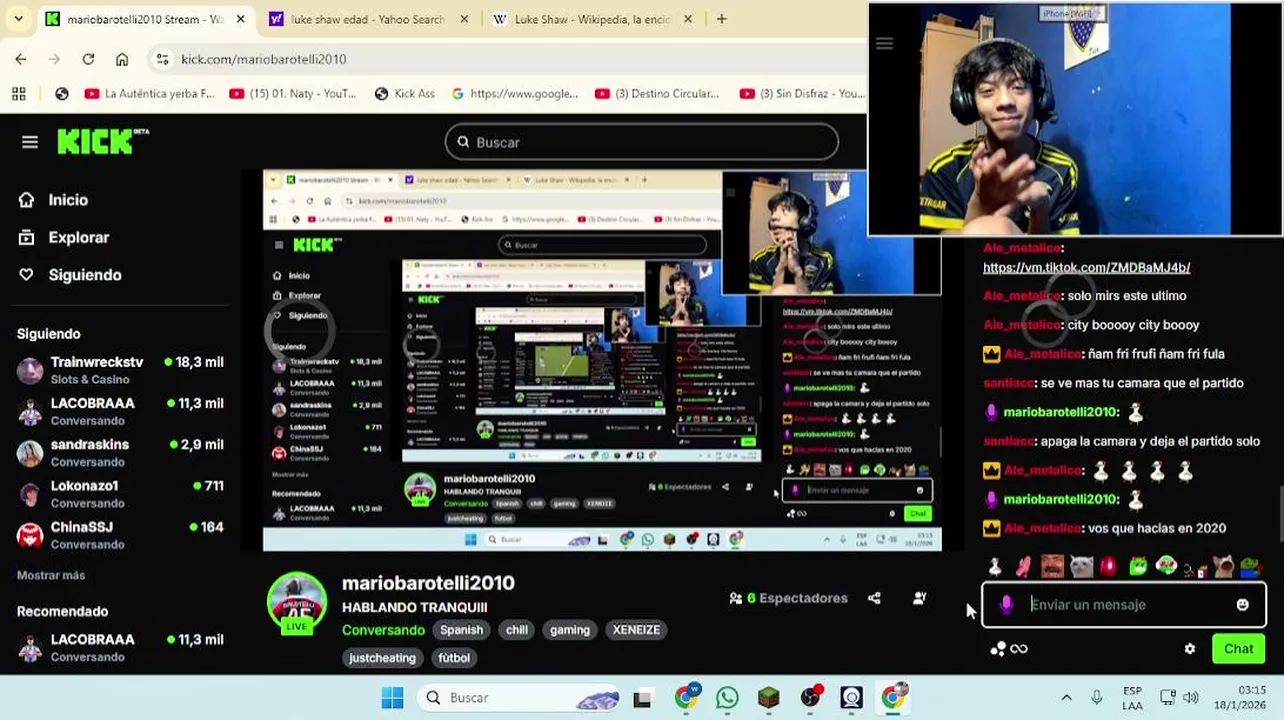Image resolution: width=1284 pixels, height=720 pixels.
Task: Click the 6 Espectadores viewer count
Action: (x=789, y=598)
